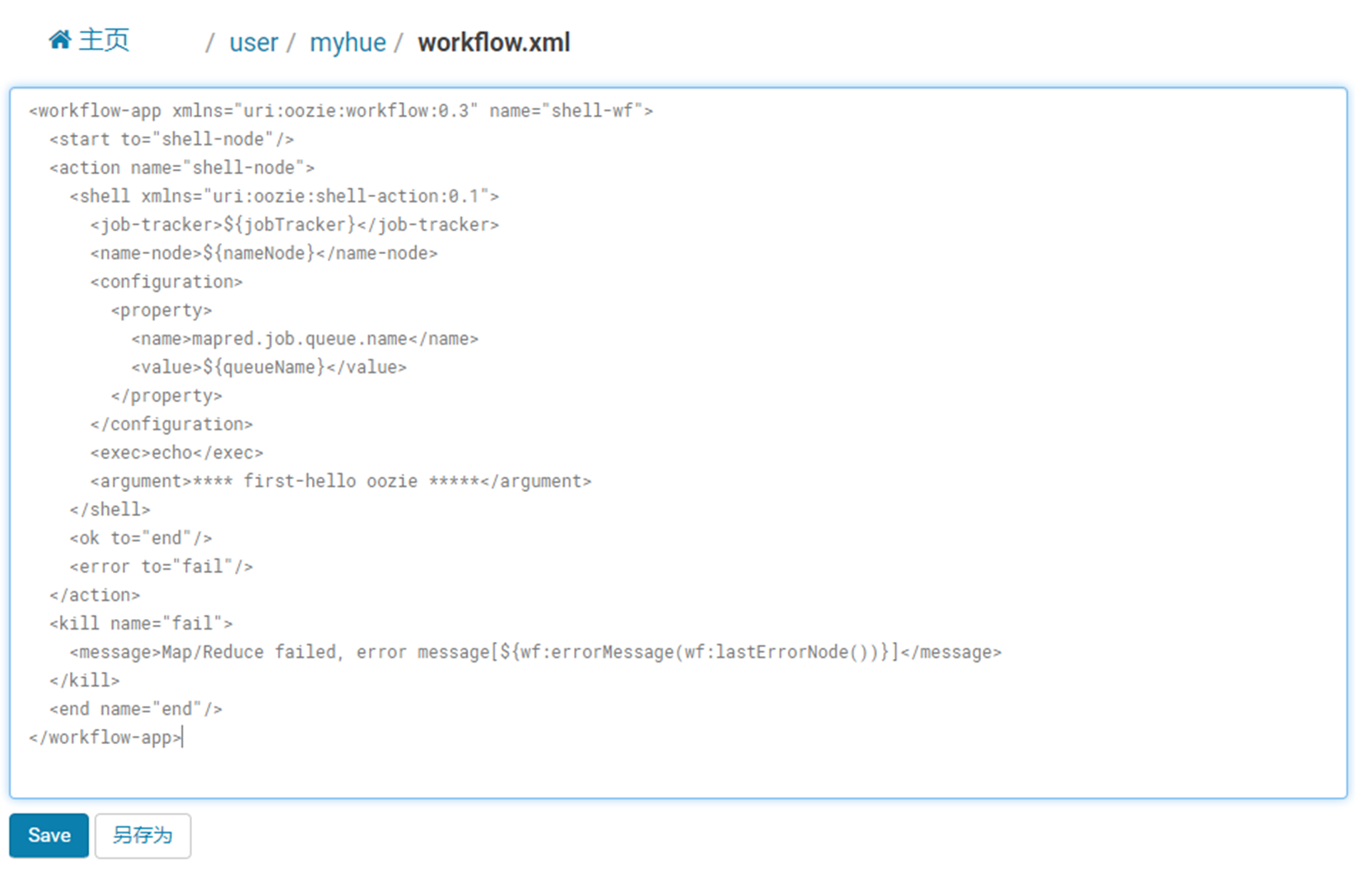Click the action name="shell-node" line
This screenshot has width=1355, height=896.
tap(182, 168)
